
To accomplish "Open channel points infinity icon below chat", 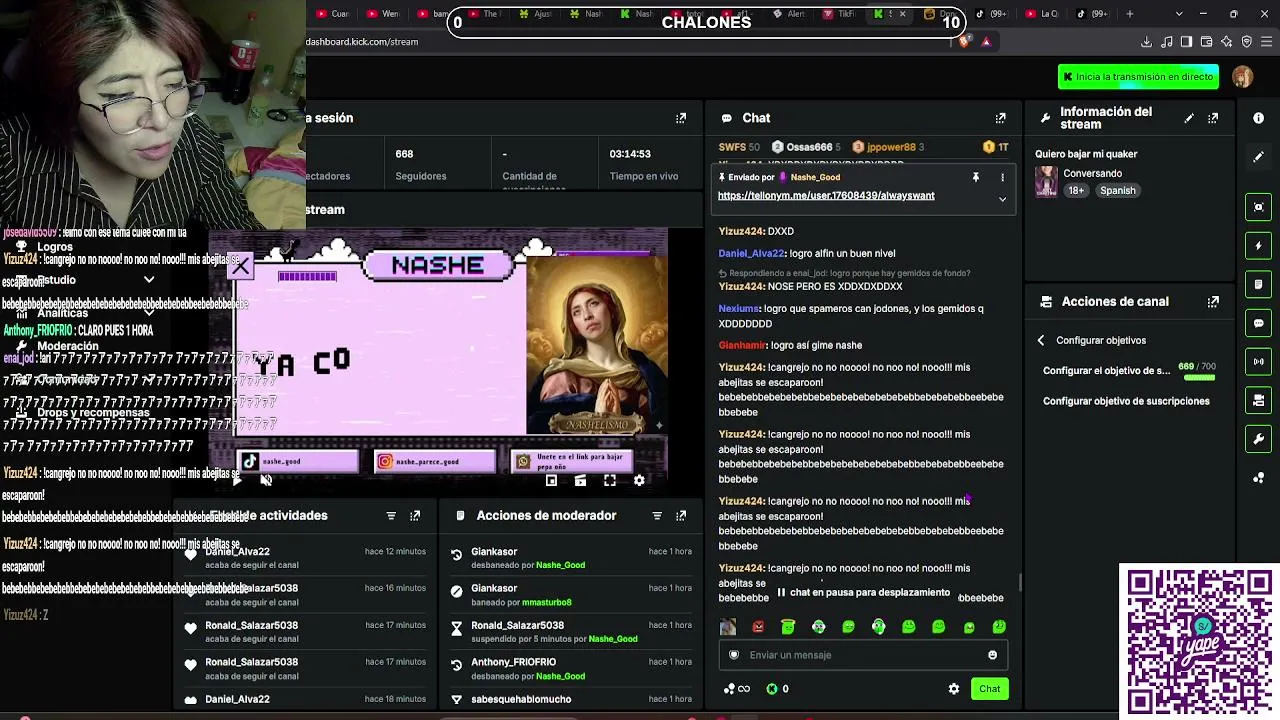I will (x=737, y=689).
